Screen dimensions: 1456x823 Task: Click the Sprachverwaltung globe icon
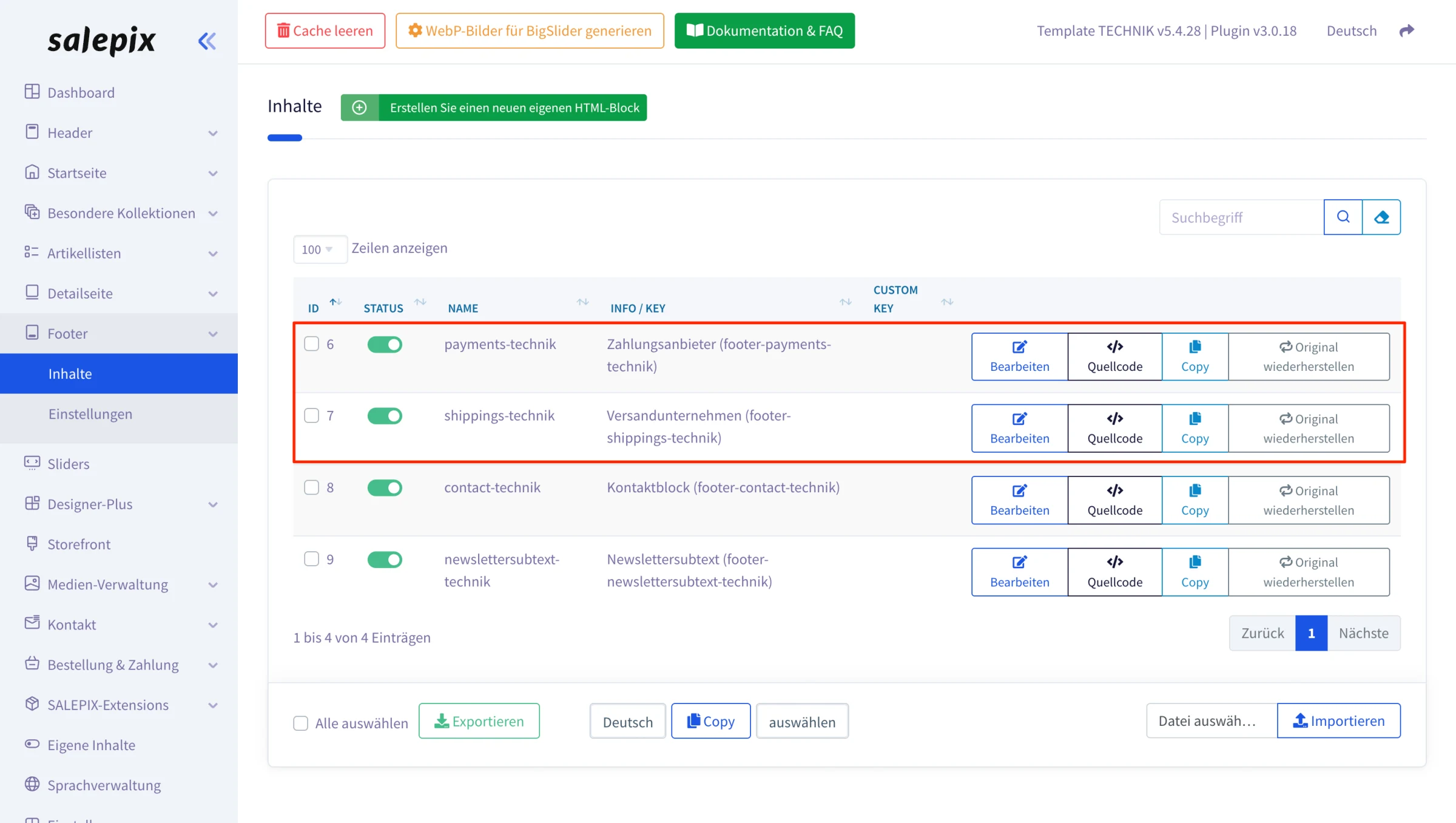[32, 784]
